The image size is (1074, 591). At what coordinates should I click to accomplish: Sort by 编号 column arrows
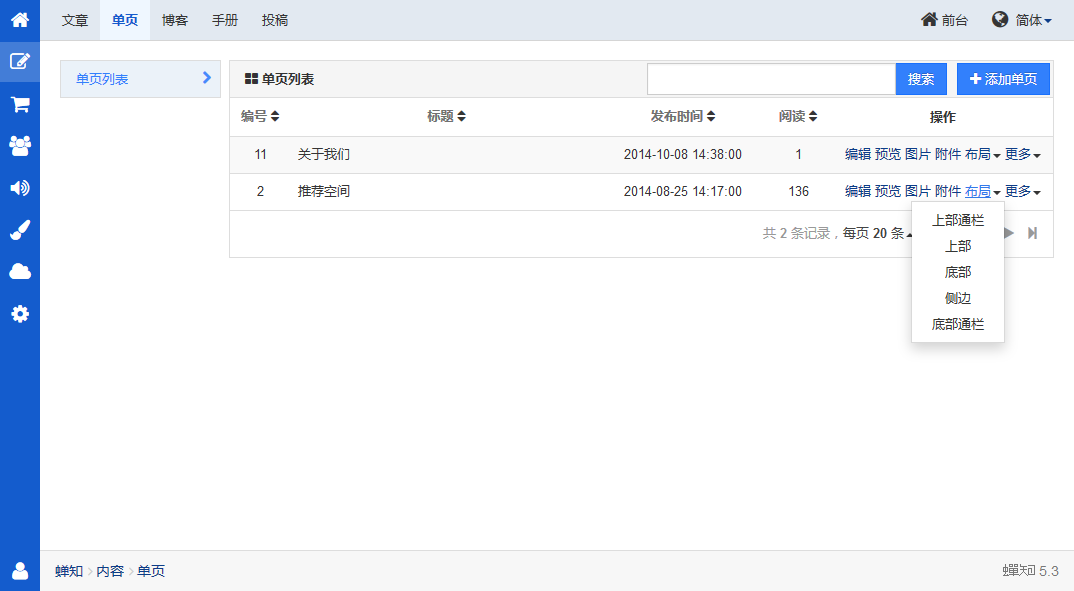pos(275,116)
